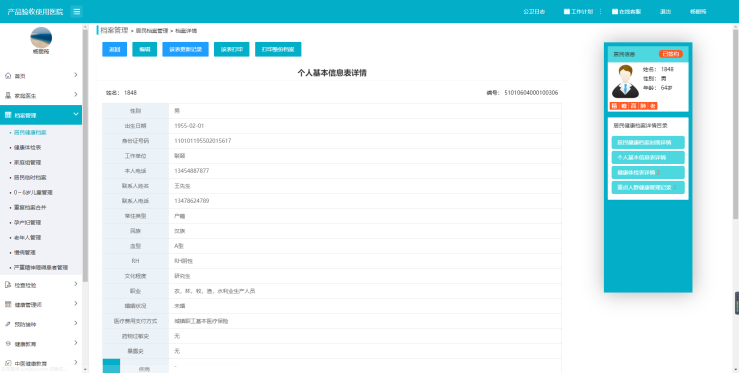Open 健康体检表 submenu item

(x=27, y=148)
